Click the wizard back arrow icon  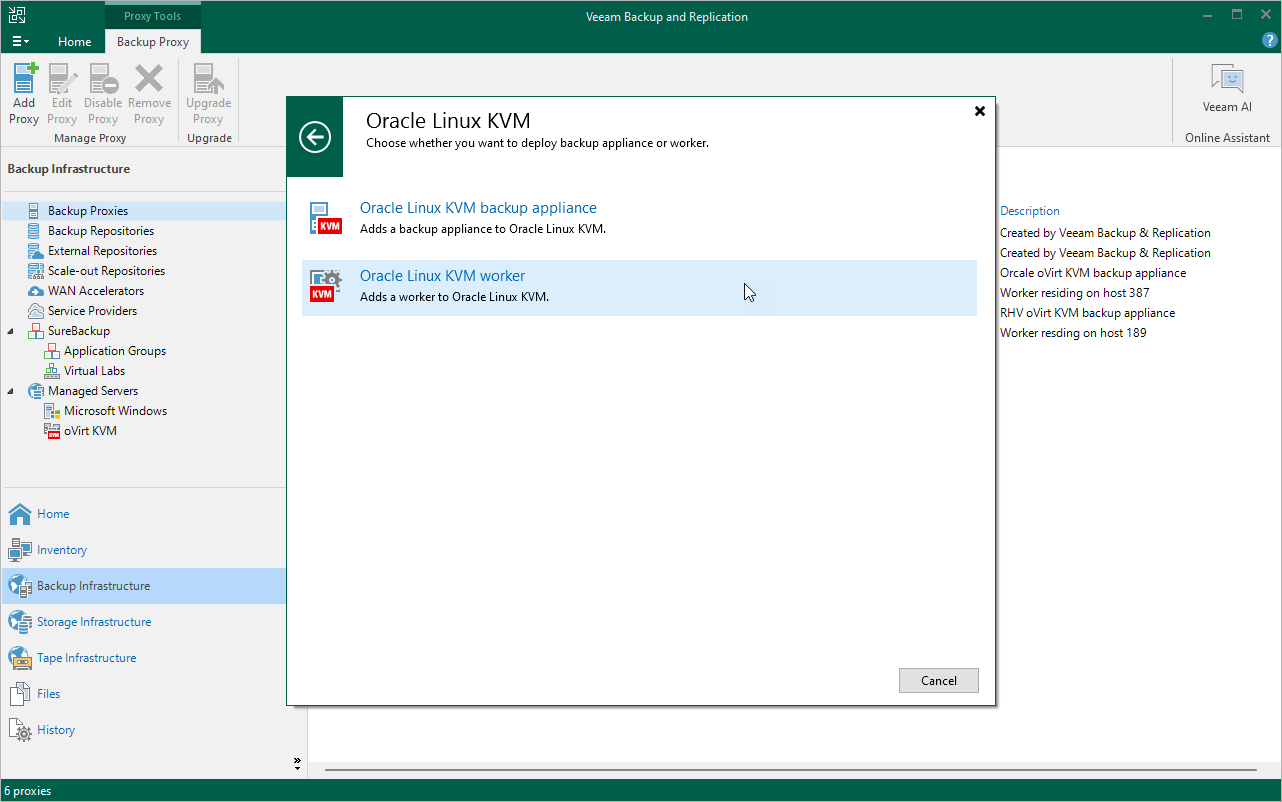pos(315,137)
